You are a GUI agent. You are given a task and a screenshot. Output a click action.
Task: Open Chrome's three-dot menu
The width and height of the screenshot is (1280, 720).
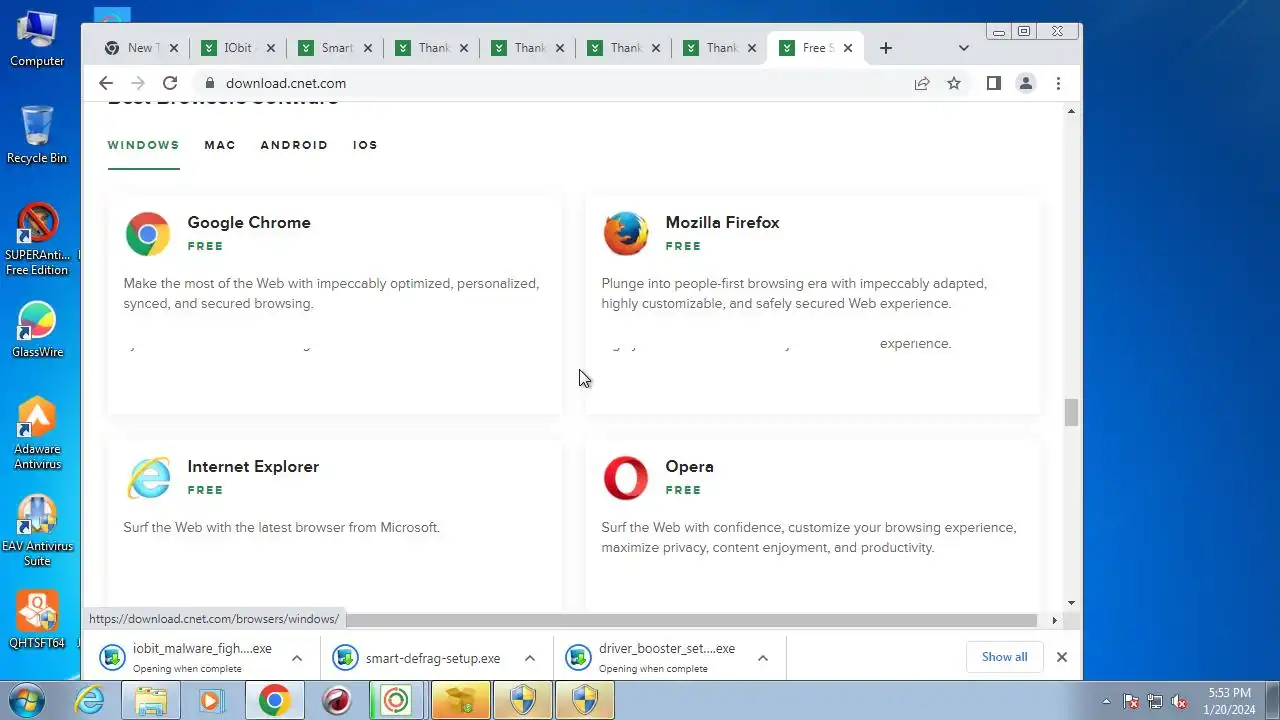1058,83
